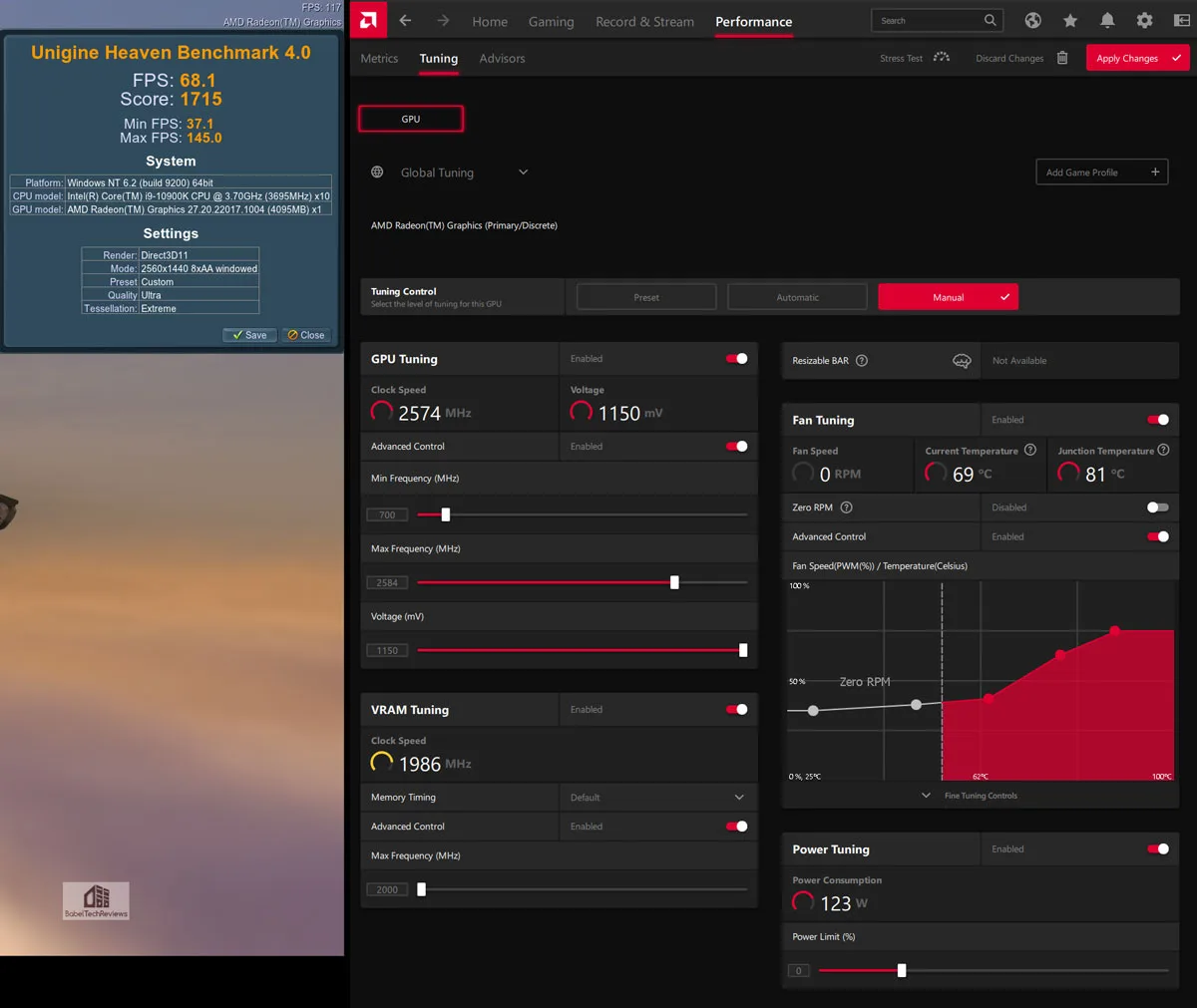The image size is (1197, 1008).
Task: Select Automatic tuning control
Action: (798, 297)
